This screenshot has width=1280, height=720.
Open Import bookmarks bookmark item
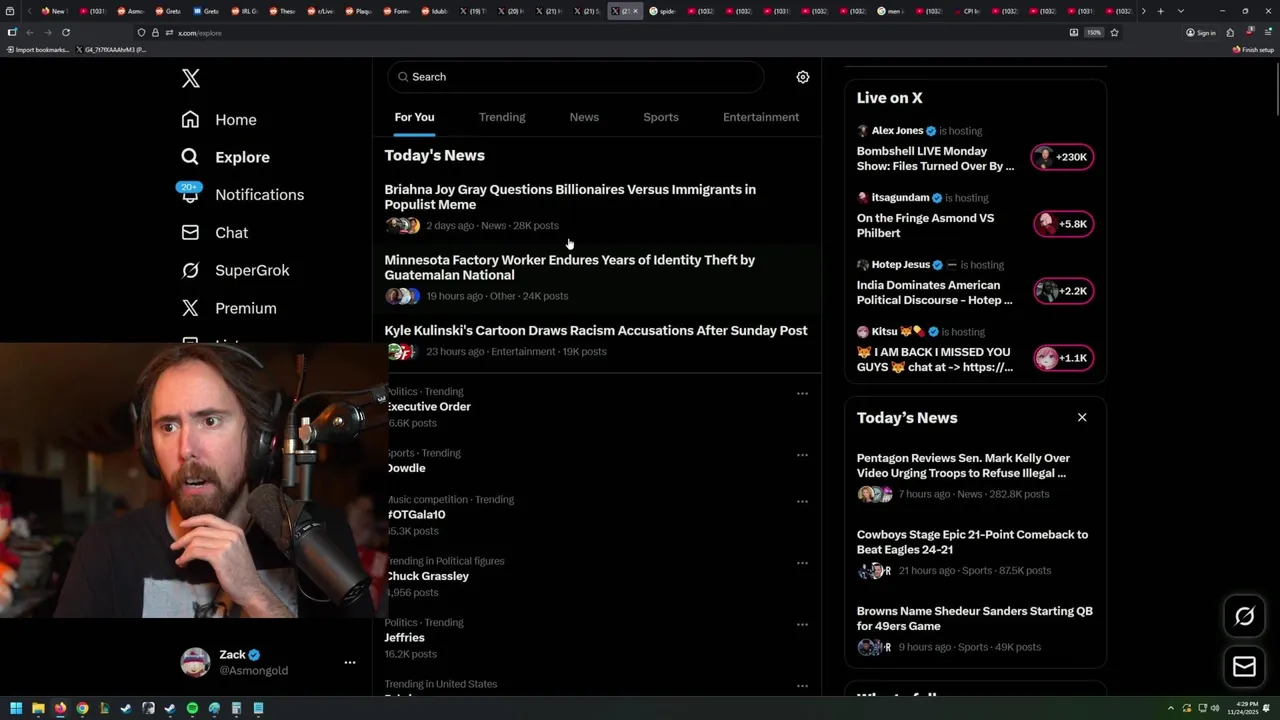38,49
